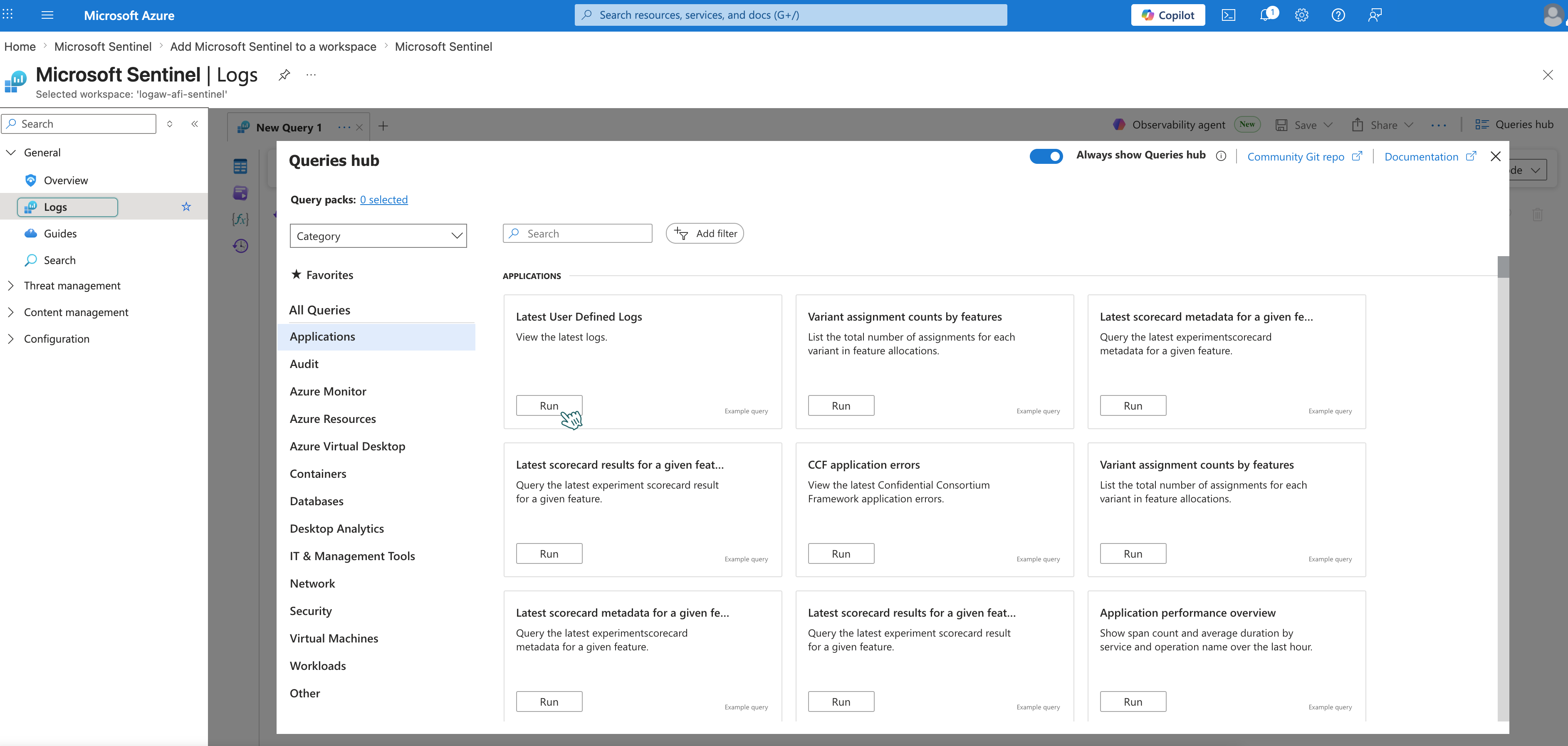Favorite the Logs menu item star
The image size is (1568, 746).
[x=186, y=207]
